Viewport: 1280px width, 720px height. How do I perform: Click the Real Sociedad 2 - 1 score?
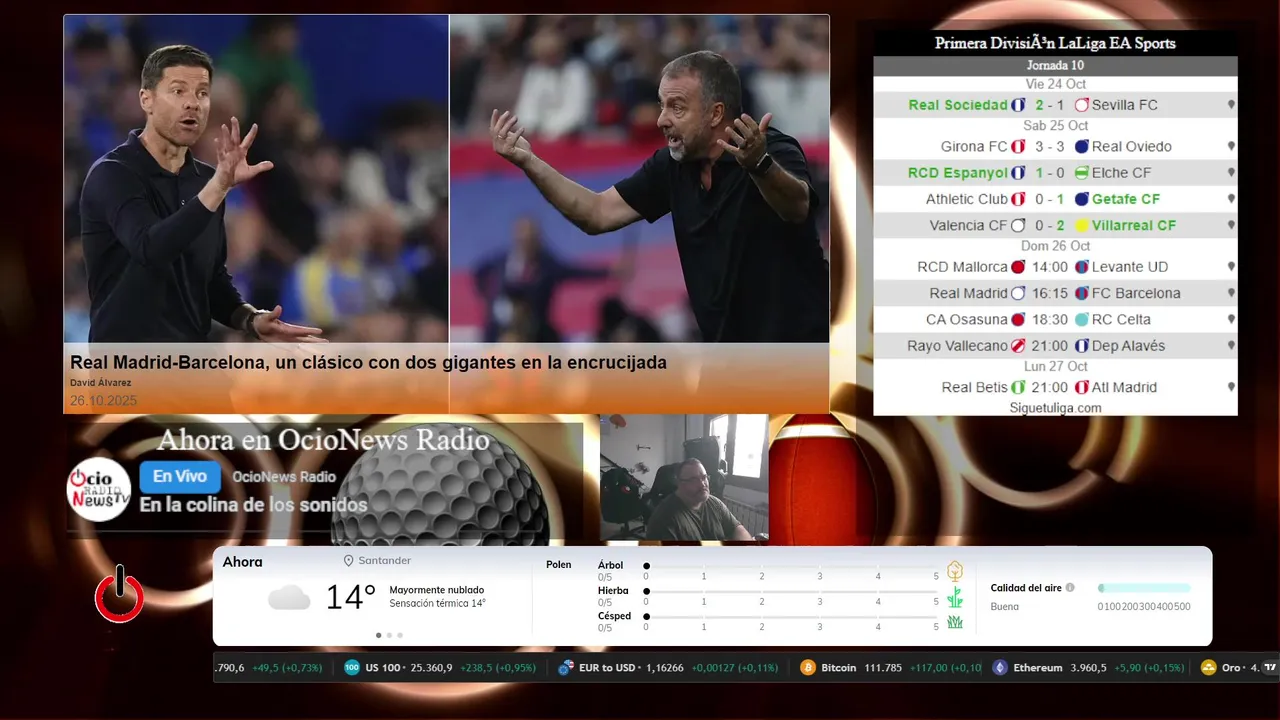coord(1049,105)
